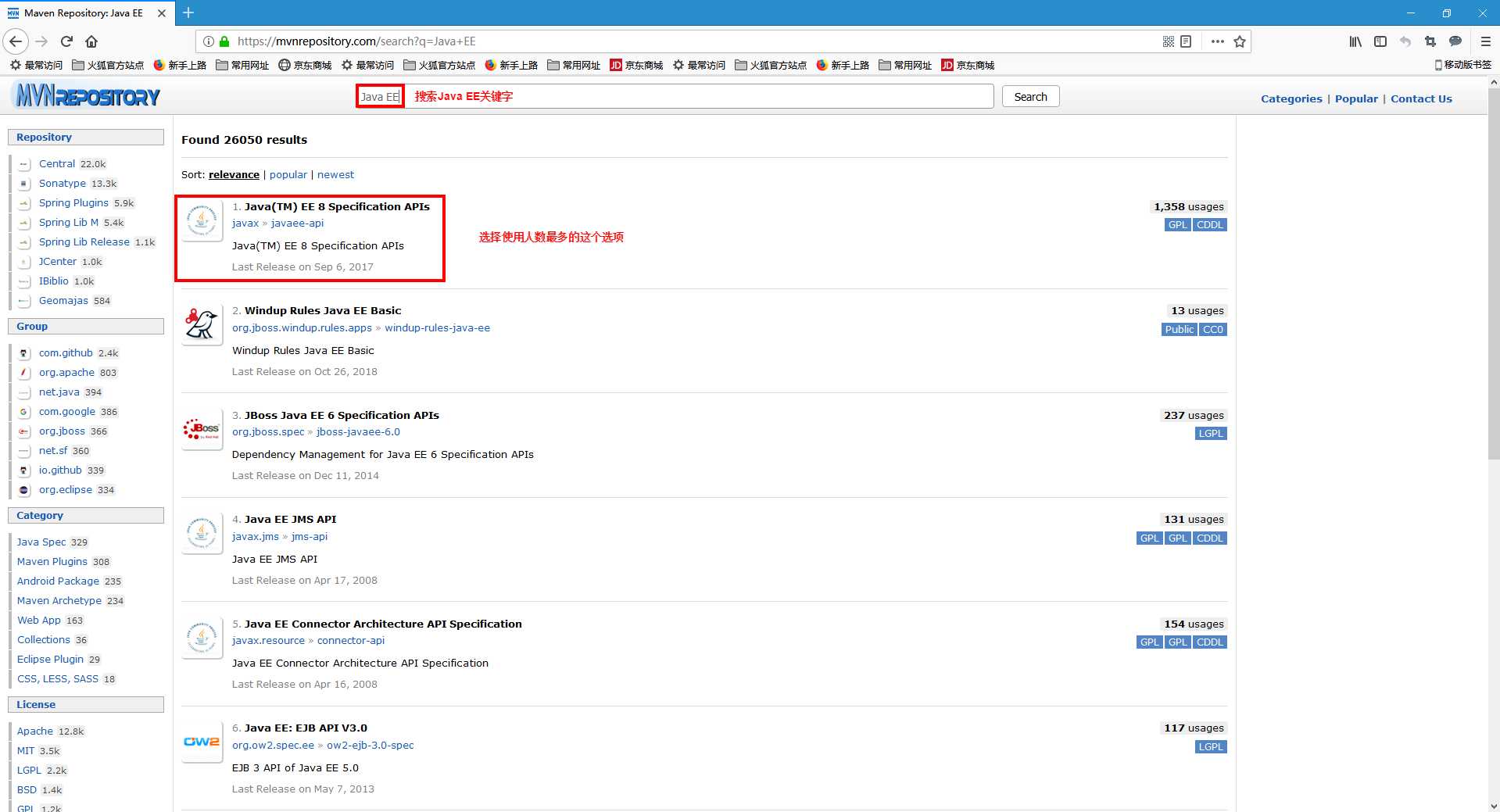Filter by Apache license
The height and width of the screenshot is (812, 1500).
pos(35,731)
